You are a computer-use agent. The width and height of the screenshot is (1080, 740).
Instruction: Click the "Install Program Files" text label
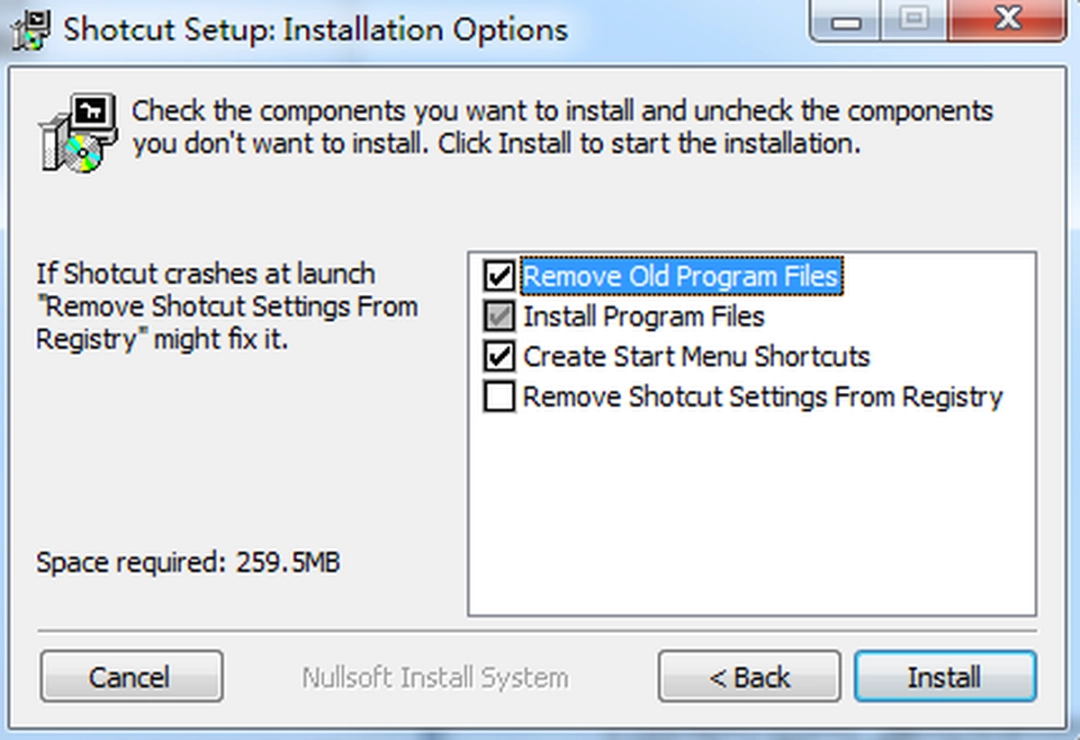point(643,317)
